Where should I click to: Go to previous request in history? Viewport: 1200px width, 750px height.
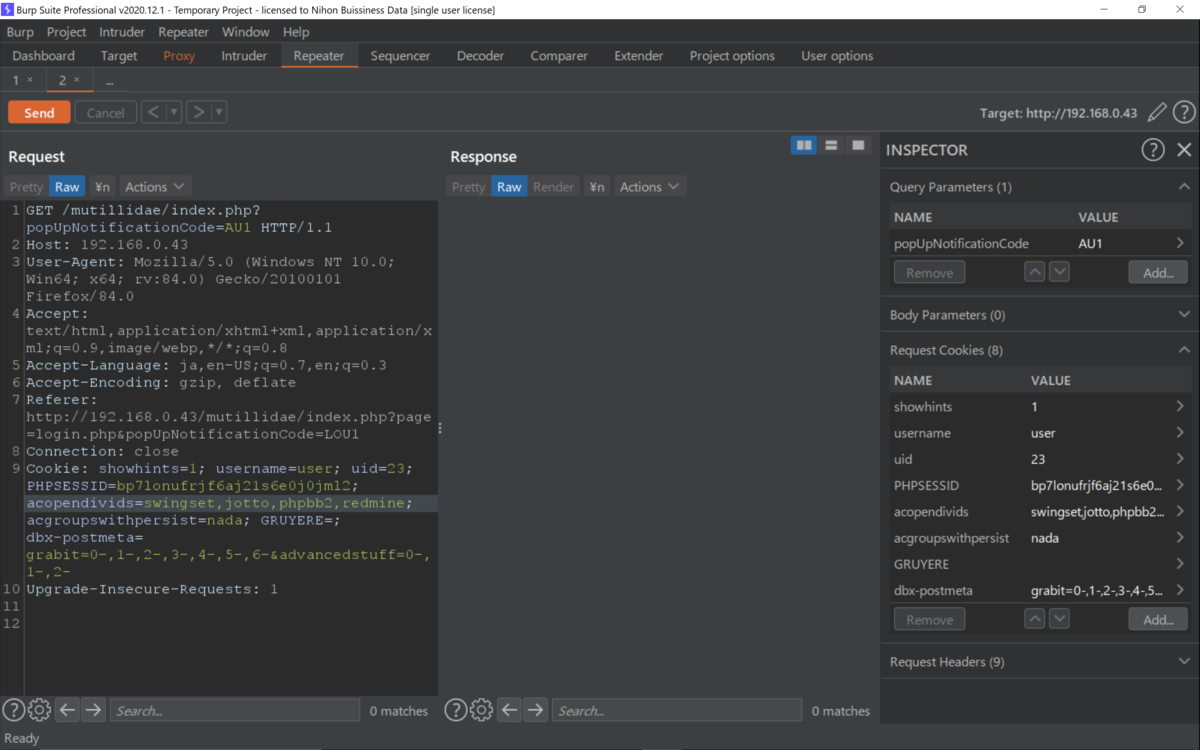coord(153,112)
